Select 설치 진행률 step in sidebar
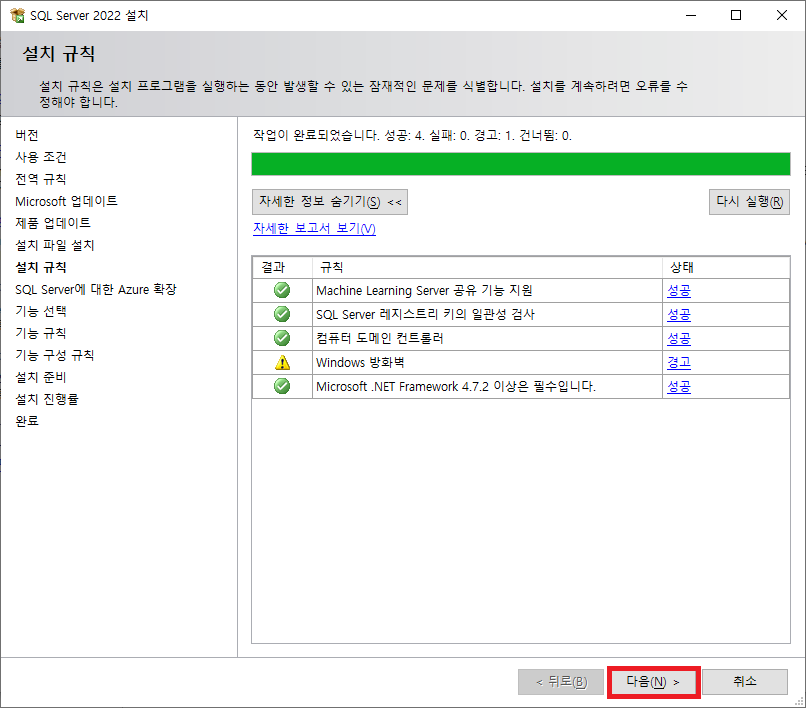This screenshot has height=708, width=806. click(x=47, y=399)
